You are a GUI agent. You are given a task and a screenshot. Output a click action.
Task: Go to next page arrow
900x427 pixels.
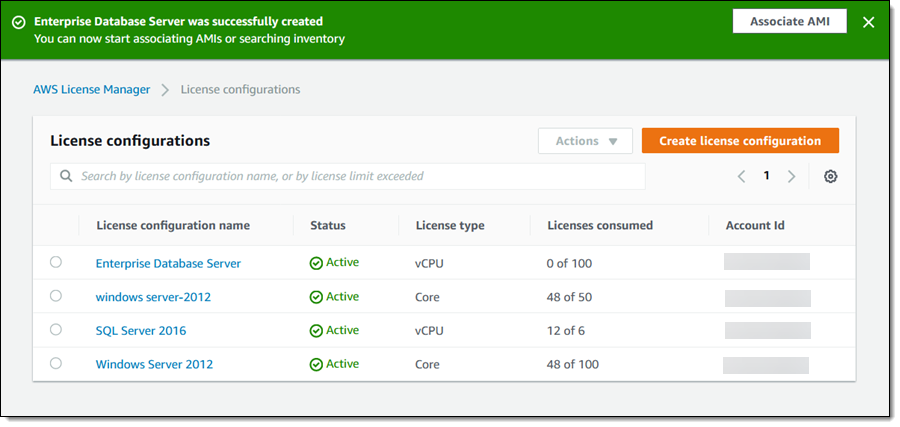(x=791, y=177)
